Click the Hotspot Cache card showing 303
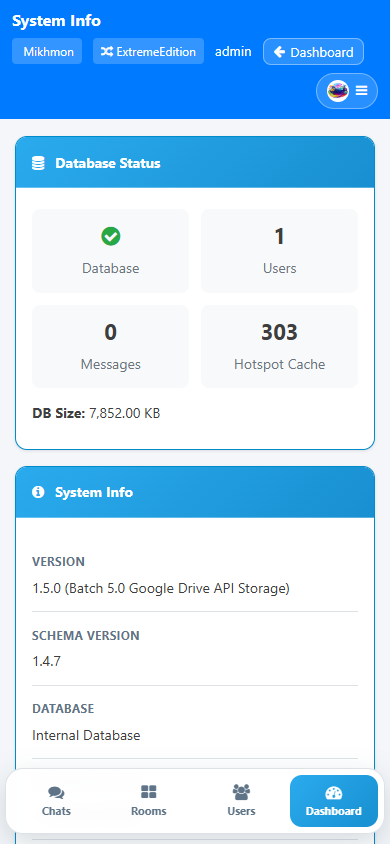Viewport: 390px width, 844px height. pos(279,347)
